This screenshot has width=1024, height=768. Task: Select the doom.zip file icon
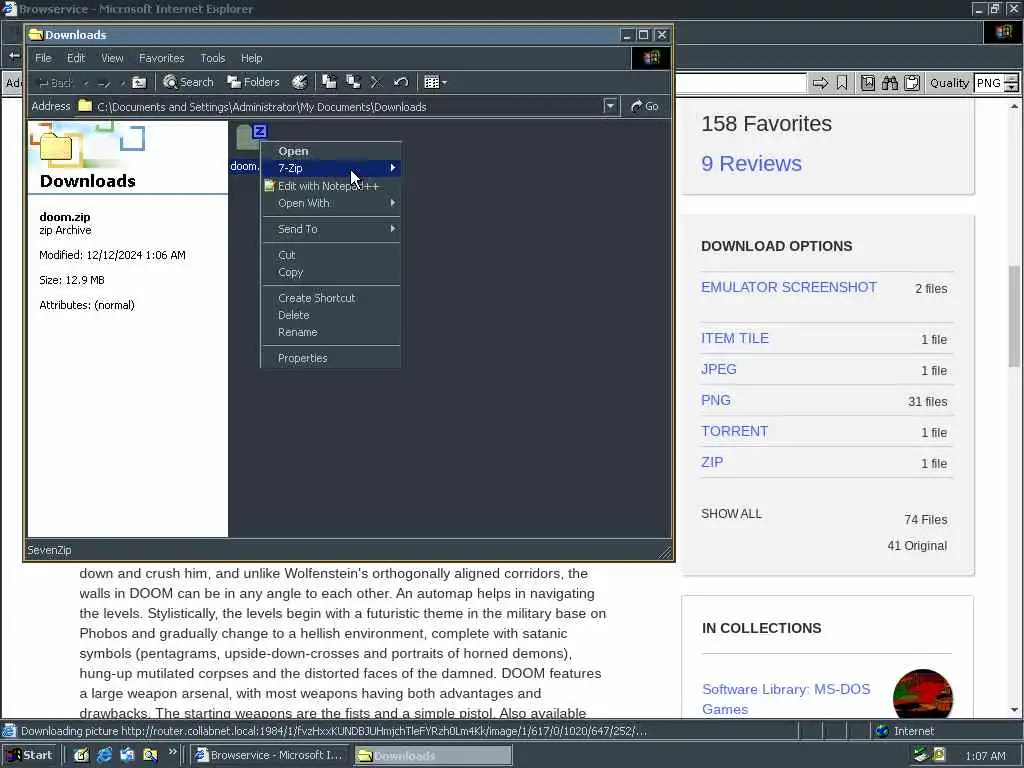click(249, 138)
